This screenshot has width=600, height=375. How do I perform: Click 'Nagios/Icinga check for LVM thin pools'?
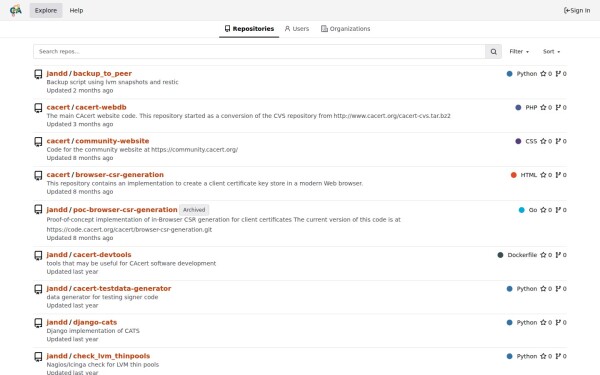(103, 364)
